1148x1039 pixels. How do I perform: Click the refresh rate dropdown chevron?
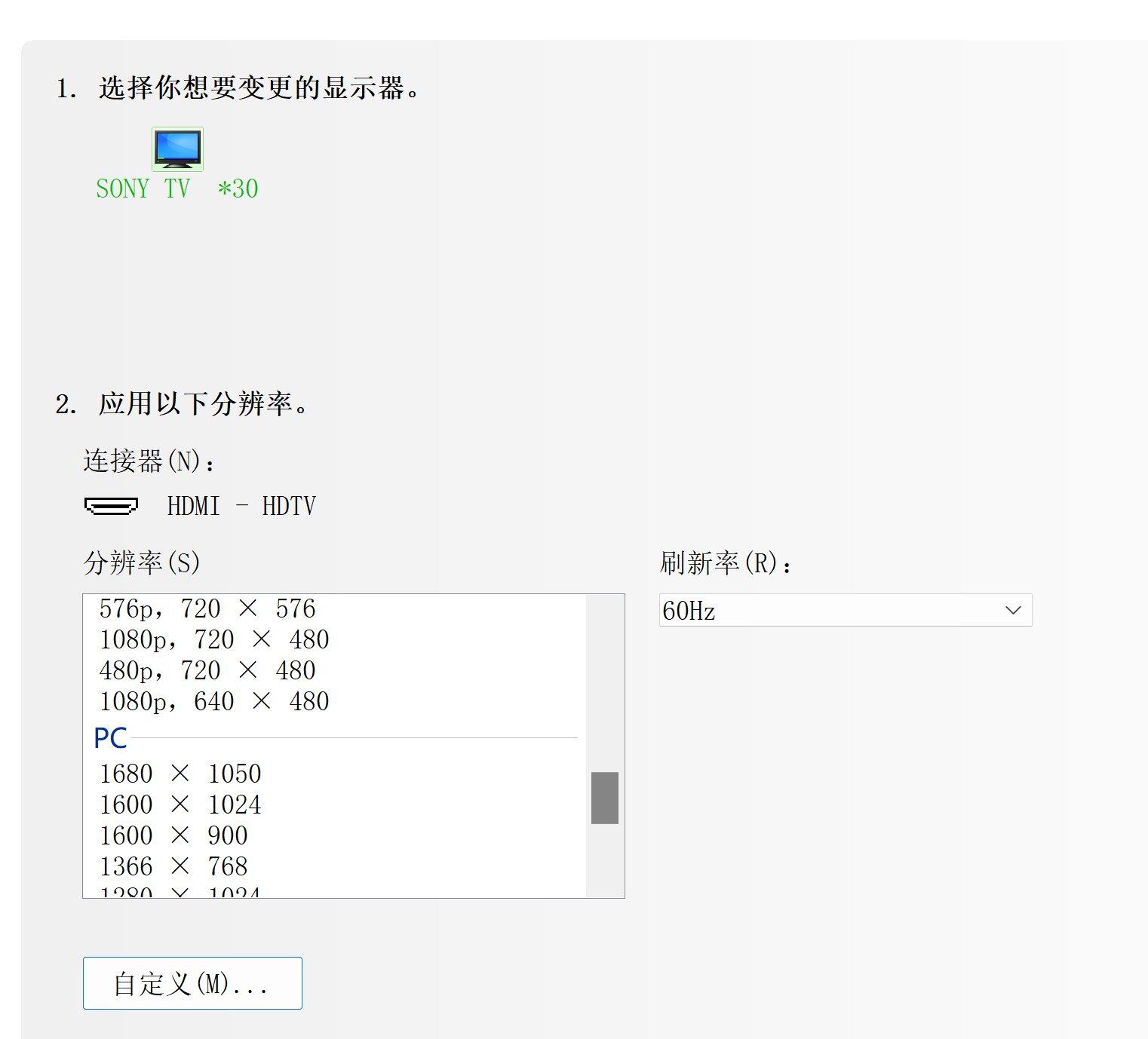point(1013,610)
